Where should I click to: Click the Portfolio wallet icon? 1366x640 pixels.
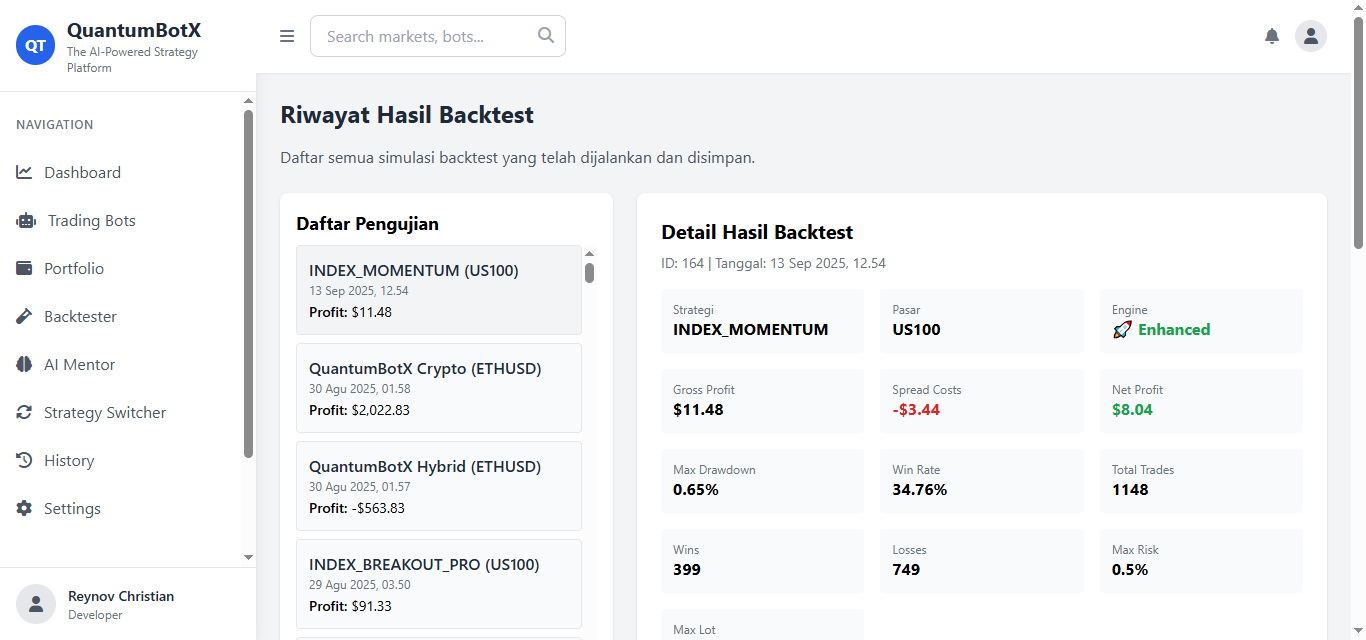25,268
